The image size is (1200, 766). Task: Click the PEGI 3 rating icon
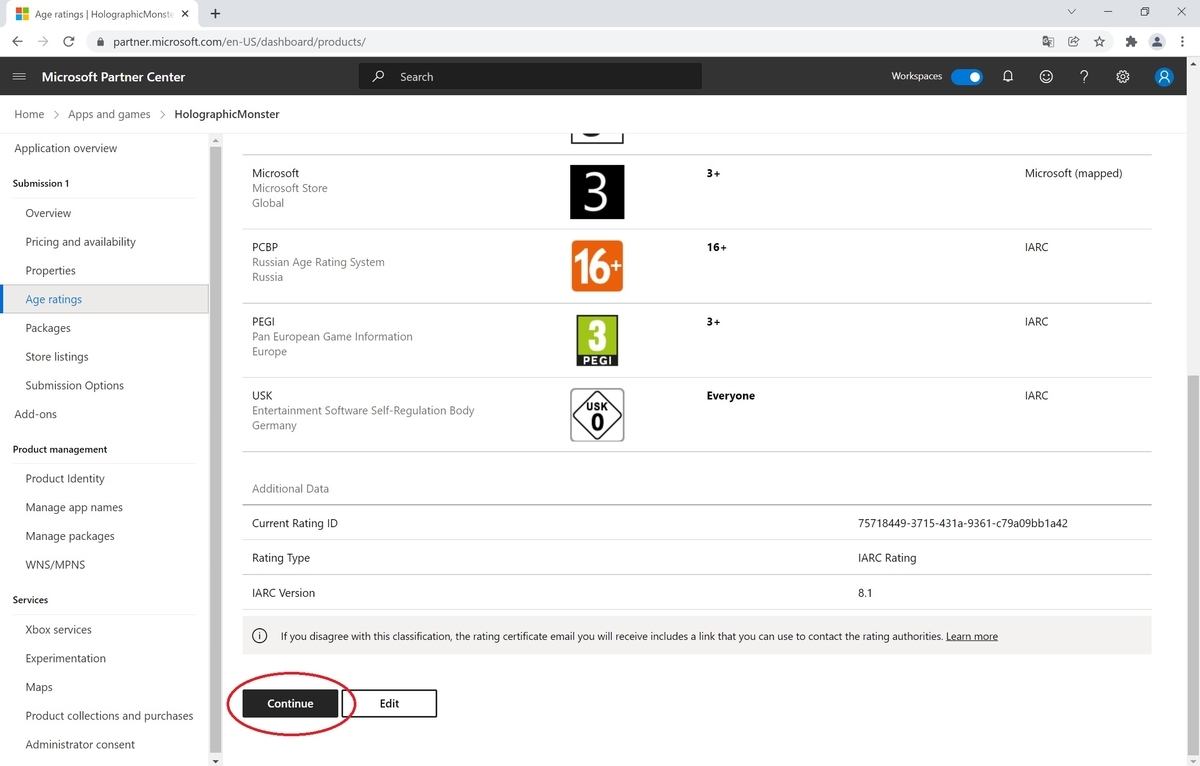597,340
